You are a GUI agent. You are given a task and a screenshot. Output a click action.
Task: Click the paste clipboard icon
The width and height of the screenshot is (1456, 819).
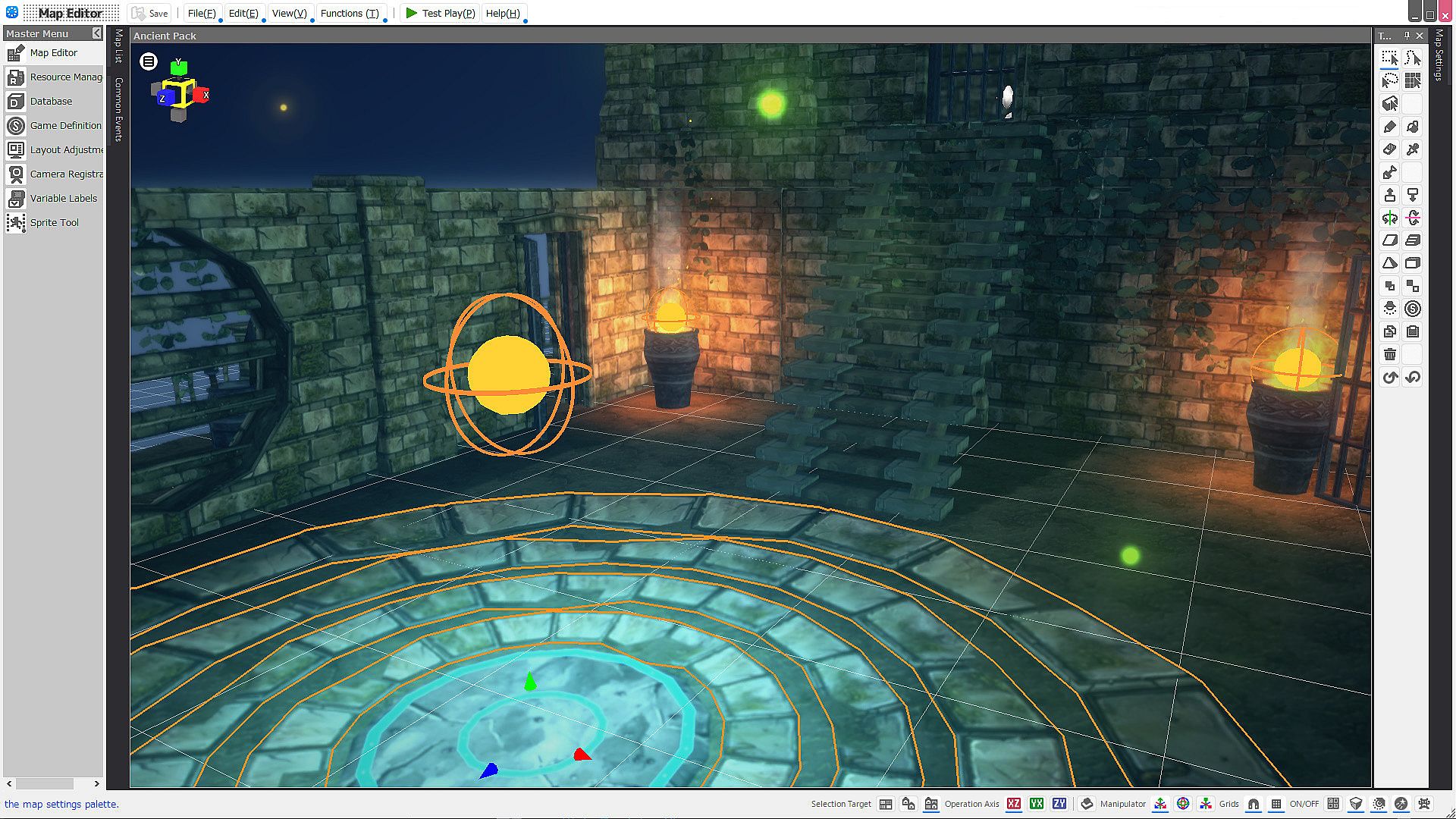(1412, 331)
